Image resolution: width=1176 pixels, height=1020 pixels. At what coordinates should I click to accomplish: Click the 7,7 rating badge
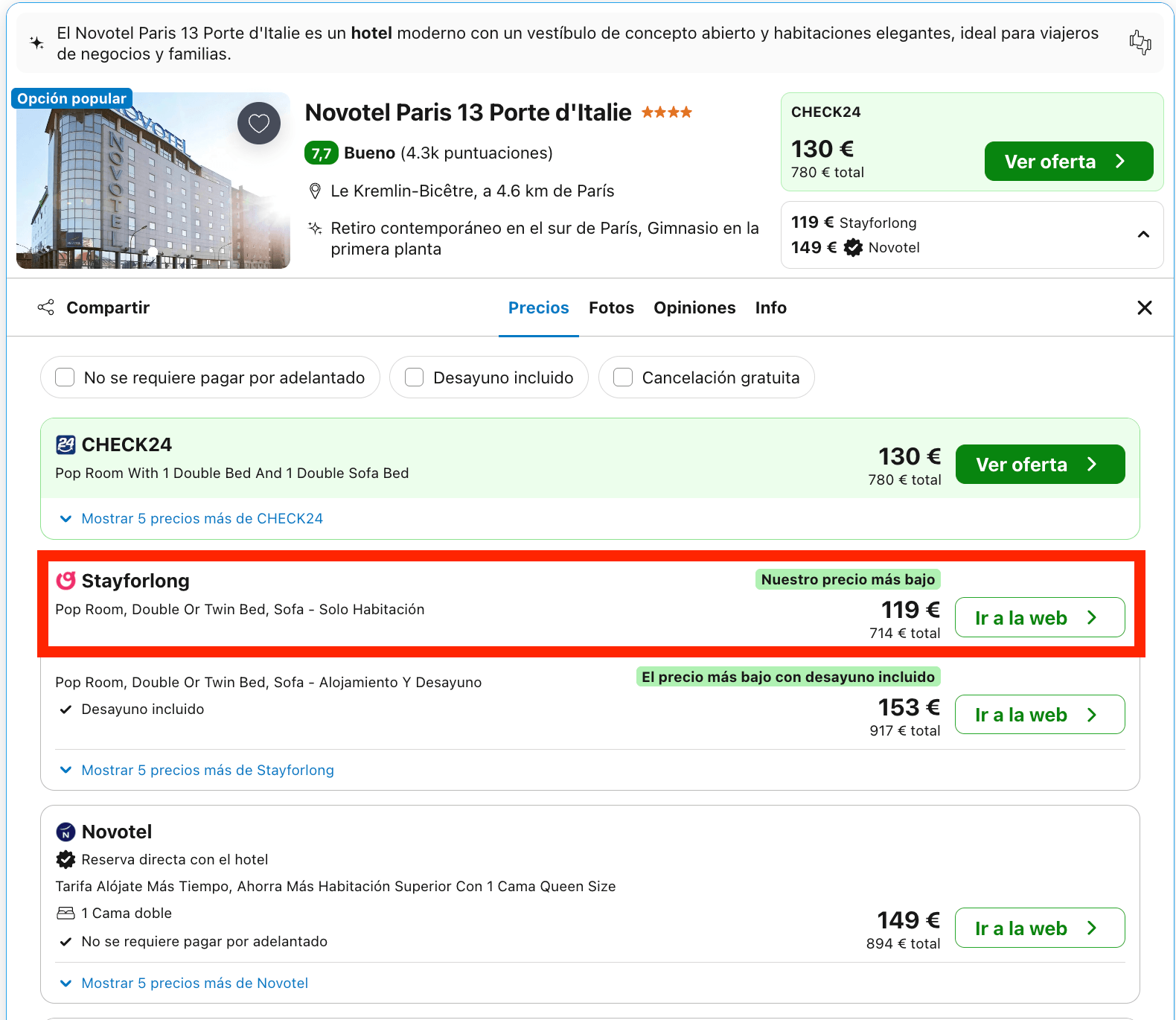(x=322, y=153)
